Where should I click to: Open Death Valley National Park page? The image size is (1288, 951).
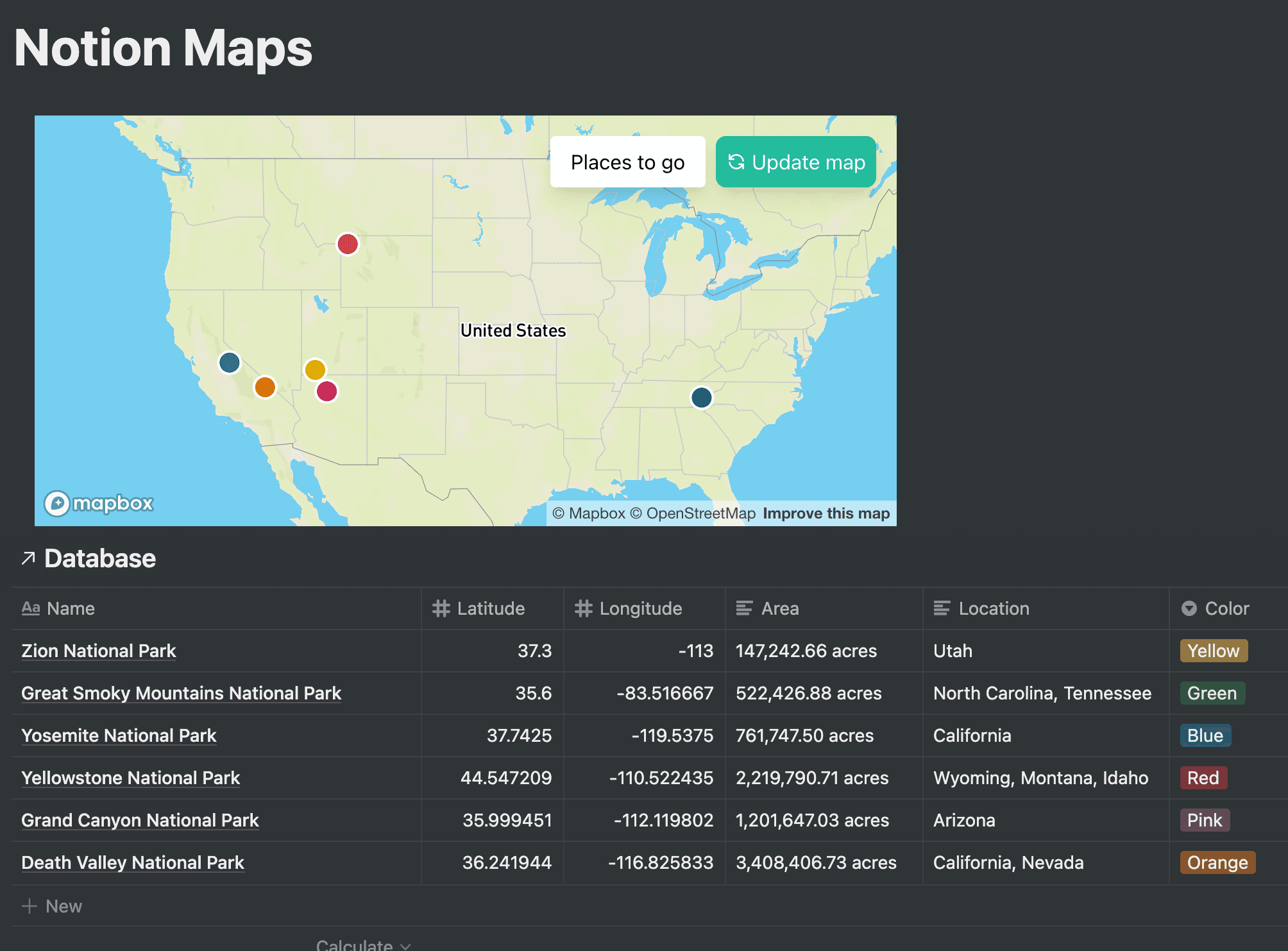[x=133, y=862]
